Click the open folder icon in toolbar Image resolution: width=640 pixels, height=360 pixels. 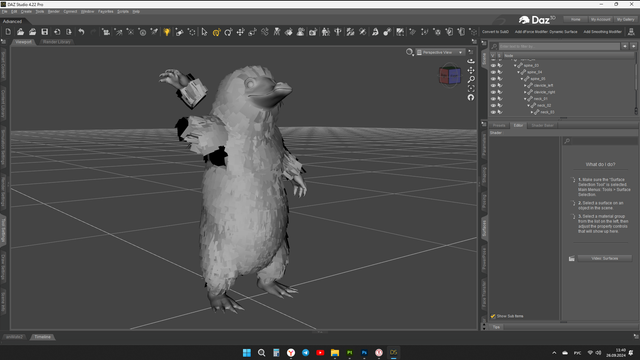click(20, 32)
